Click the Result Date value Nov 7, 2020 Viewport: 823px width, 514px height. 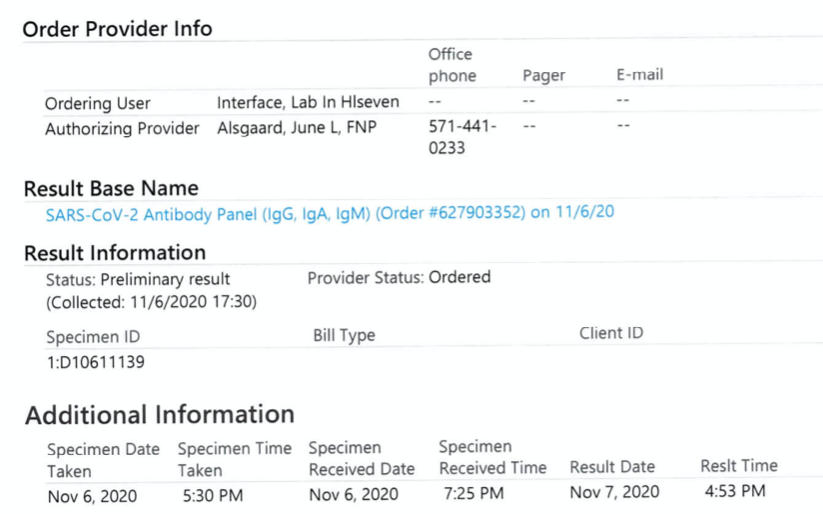tap(615, 492)
